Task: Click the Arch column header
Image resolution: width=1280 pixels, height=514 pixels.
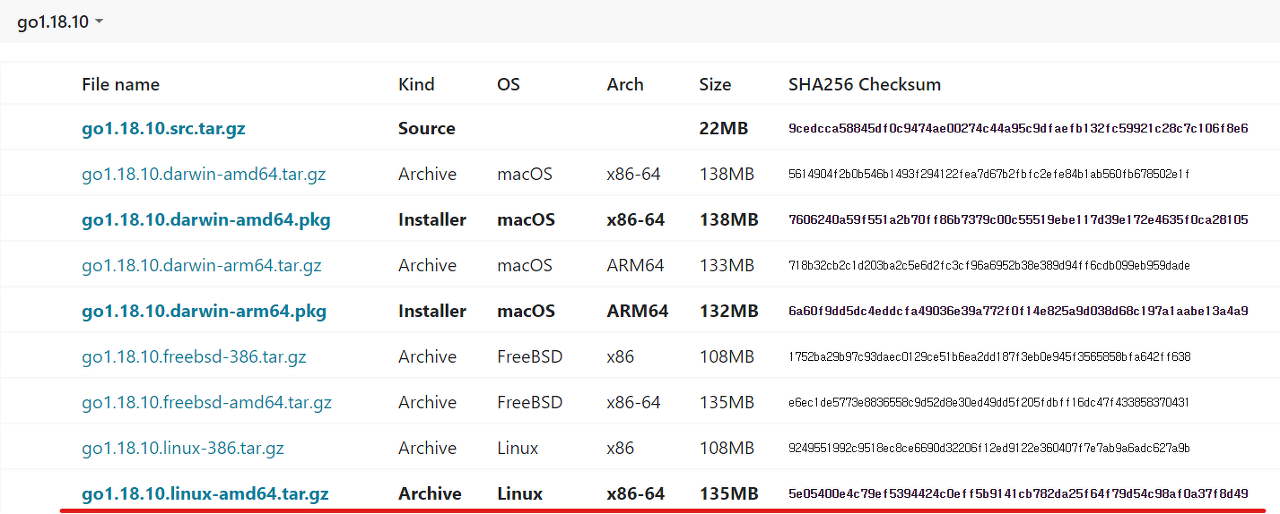Action: tap(625, 84)
